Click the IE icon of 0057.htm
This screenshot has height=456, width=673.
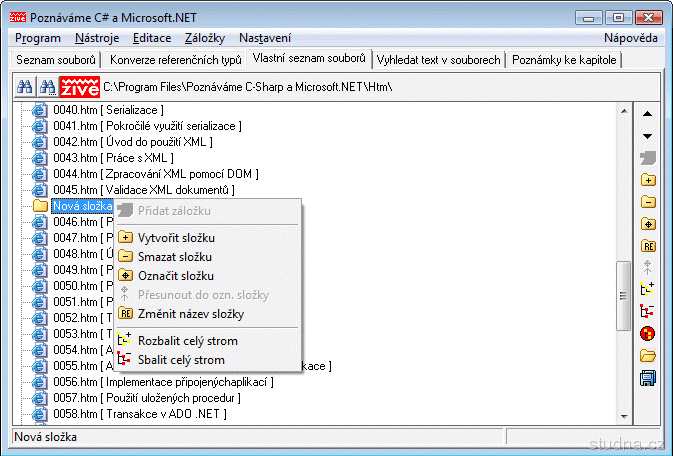(x=39, y=398)
